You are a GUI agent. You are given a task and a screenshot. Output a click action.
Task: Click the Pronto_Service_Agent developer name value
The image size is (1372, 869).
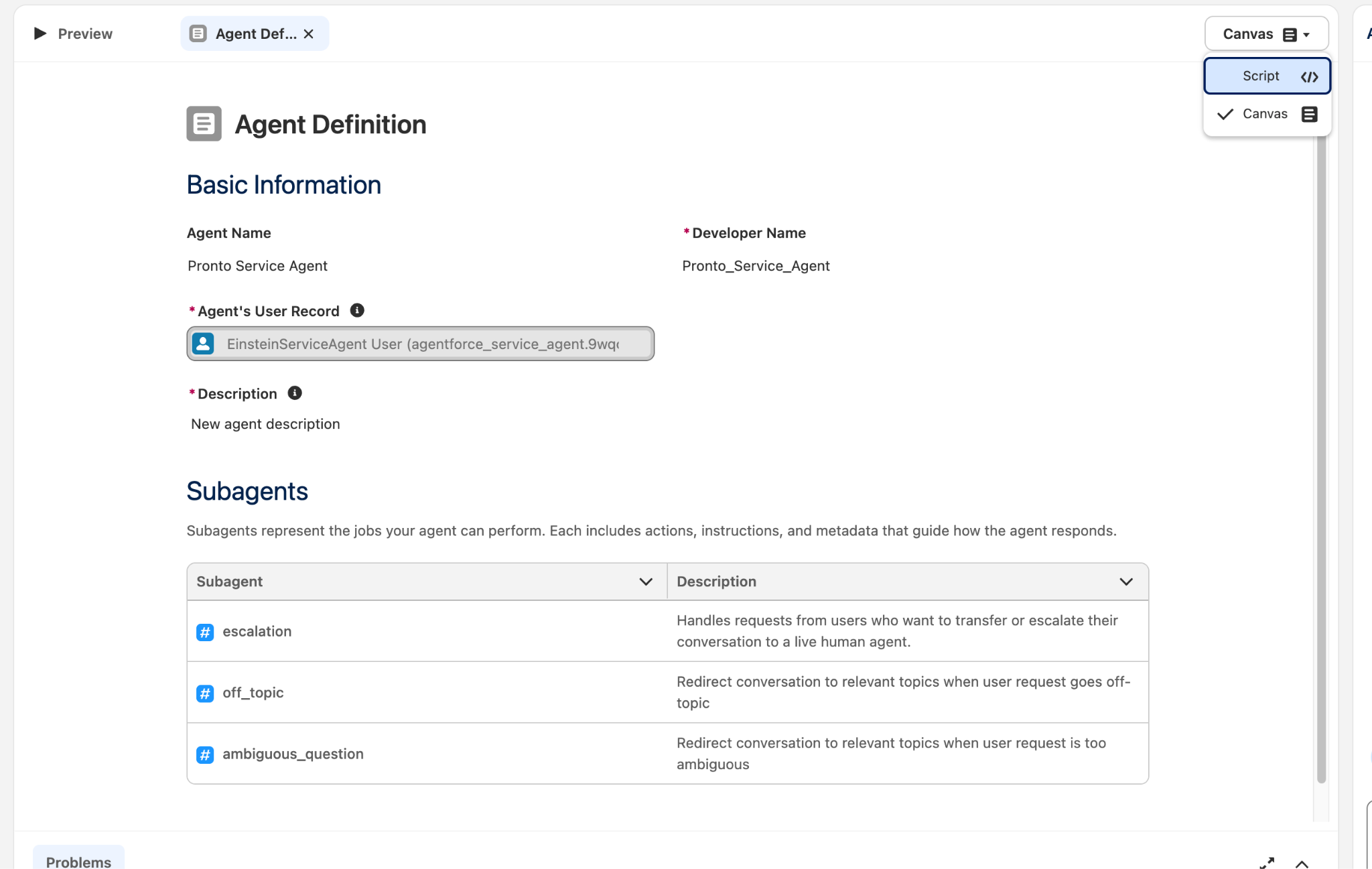756,266
